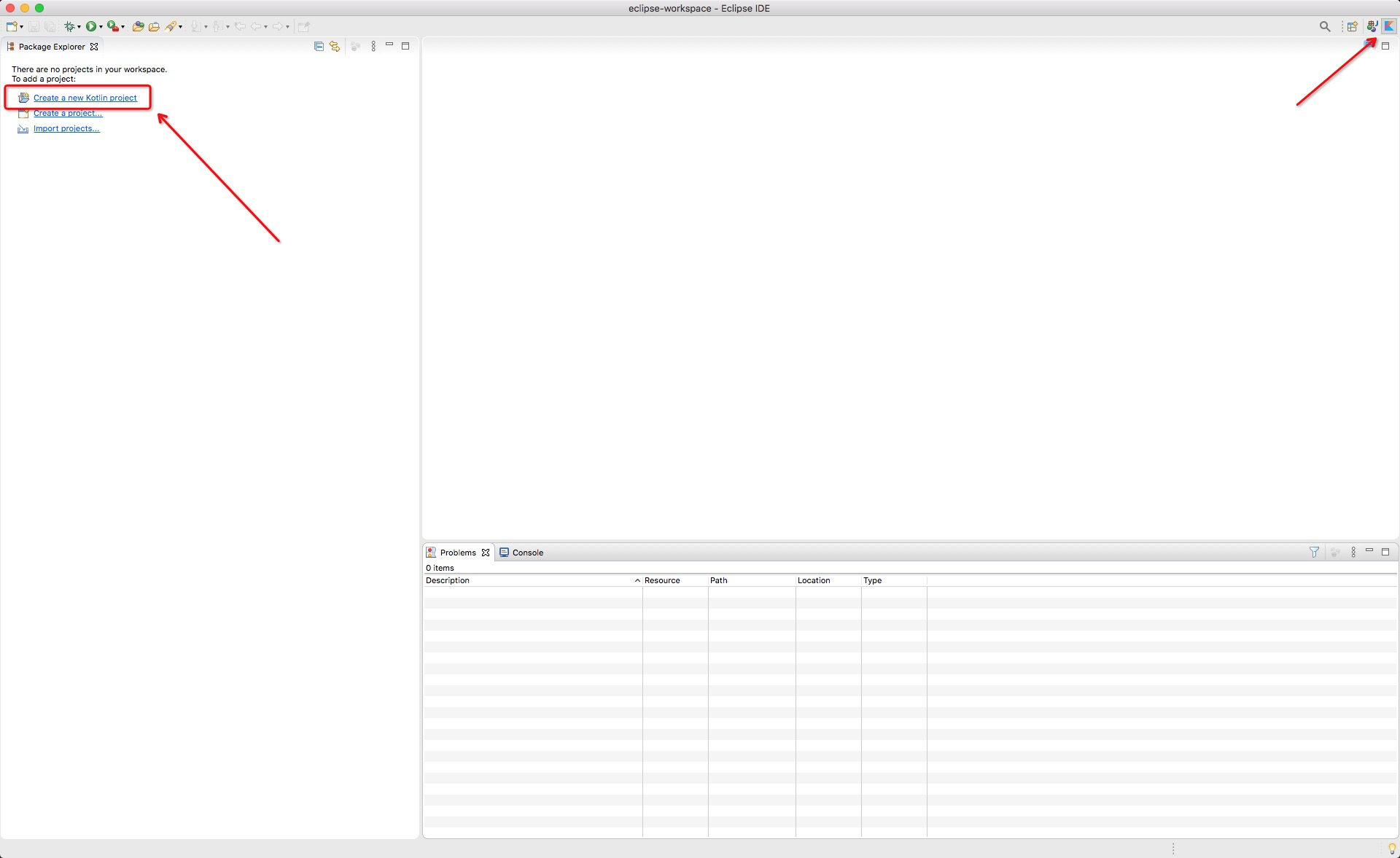The image size is (1400, 858).
Task: Expand the Next Annotation dropdown arrow
Action: (206, 27)
